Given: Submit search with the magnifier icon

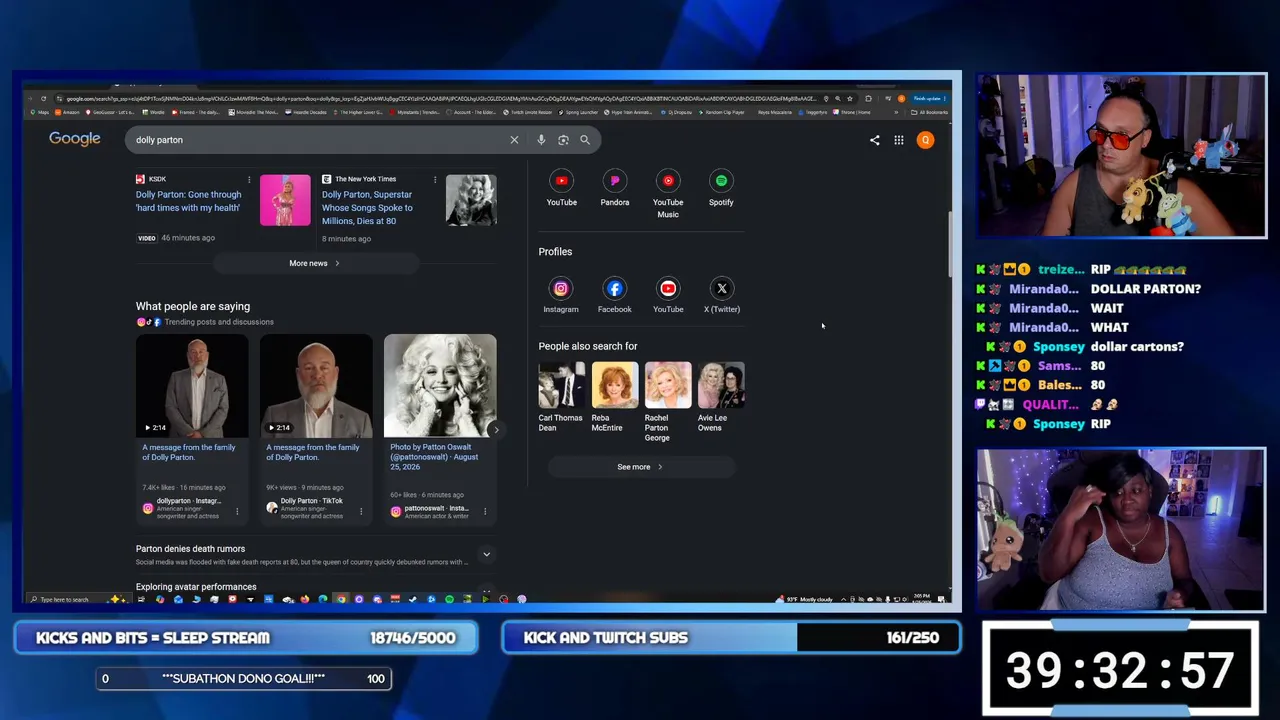Looking at the screenshot, I should 585,140.
